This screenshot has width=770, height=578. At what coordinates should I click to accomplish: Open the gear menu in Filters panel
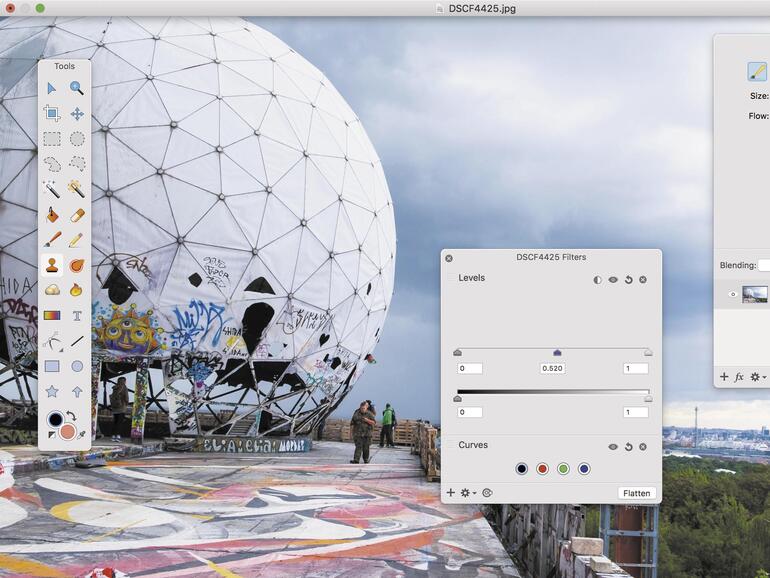[x=467, y=493]
